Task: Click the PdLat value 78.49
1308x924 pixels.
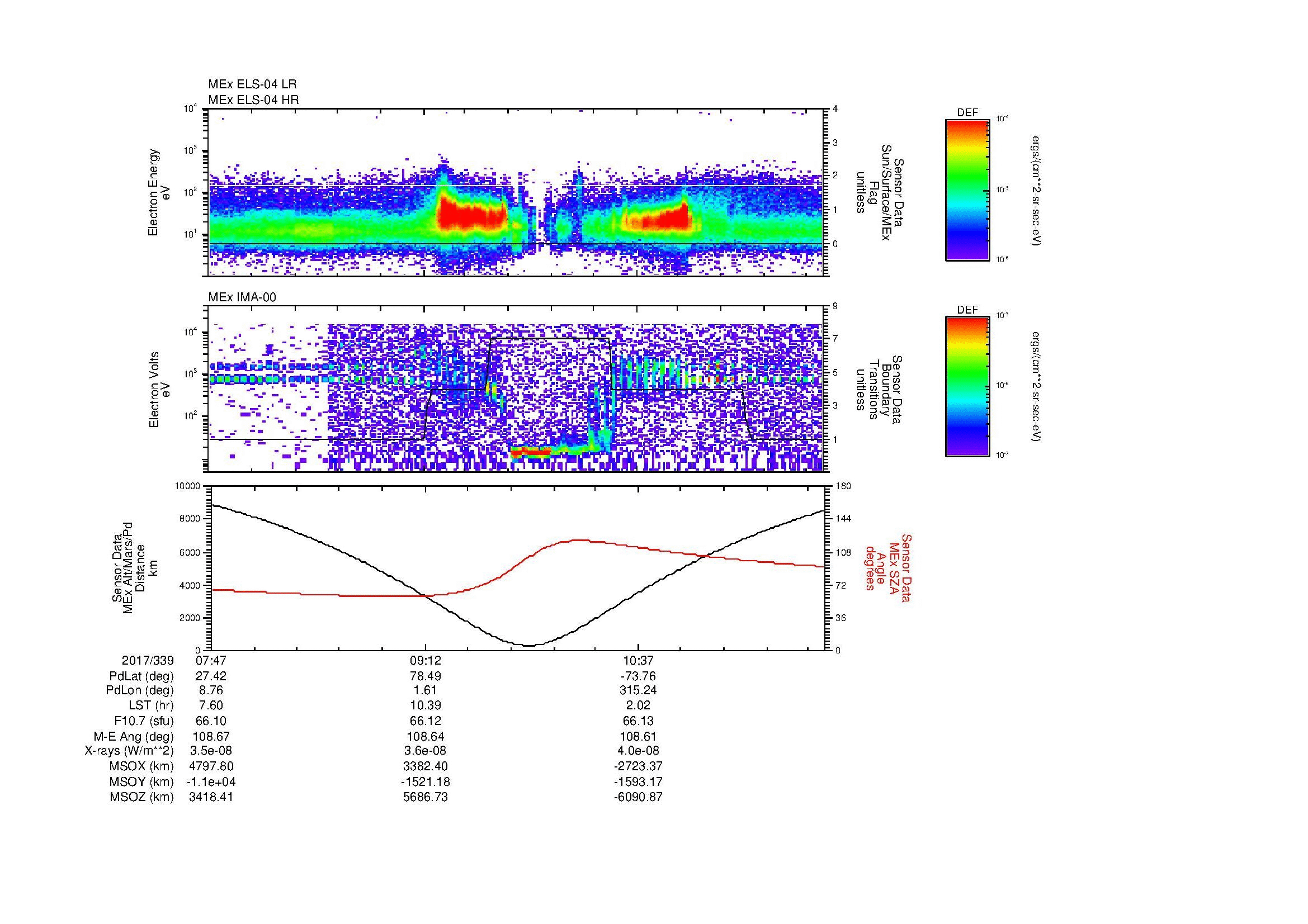Action: [x=425, y=676]
